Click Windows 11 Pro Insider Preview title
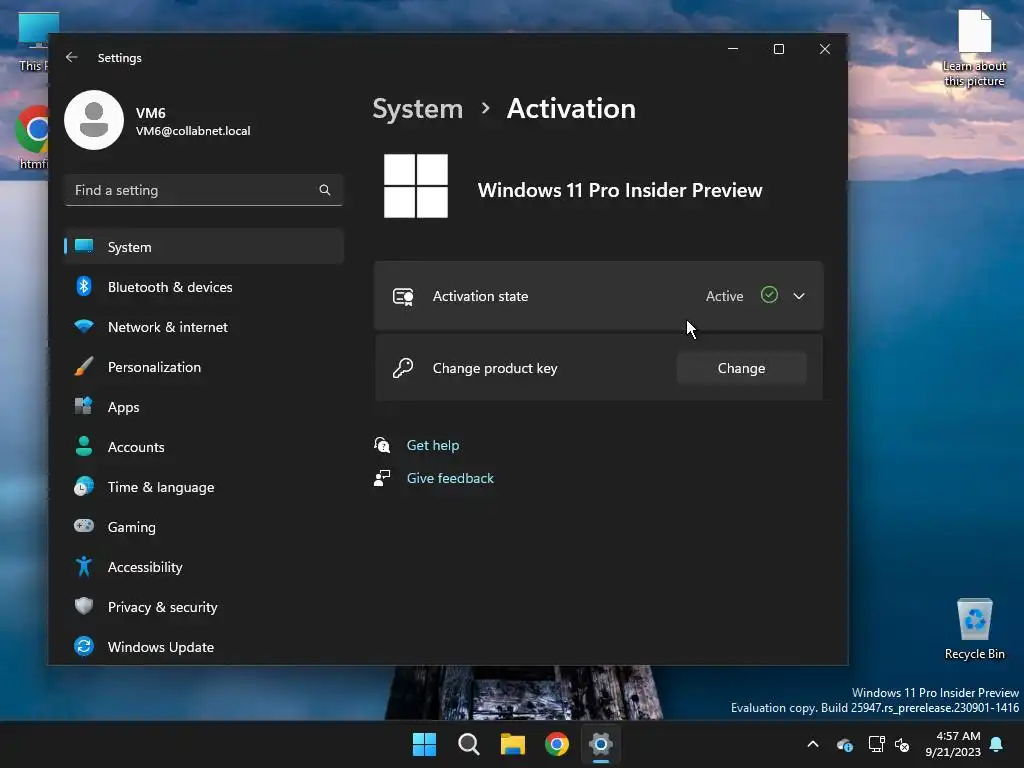The height and width of the screenshot is (768, 1024). click(620, 190)
